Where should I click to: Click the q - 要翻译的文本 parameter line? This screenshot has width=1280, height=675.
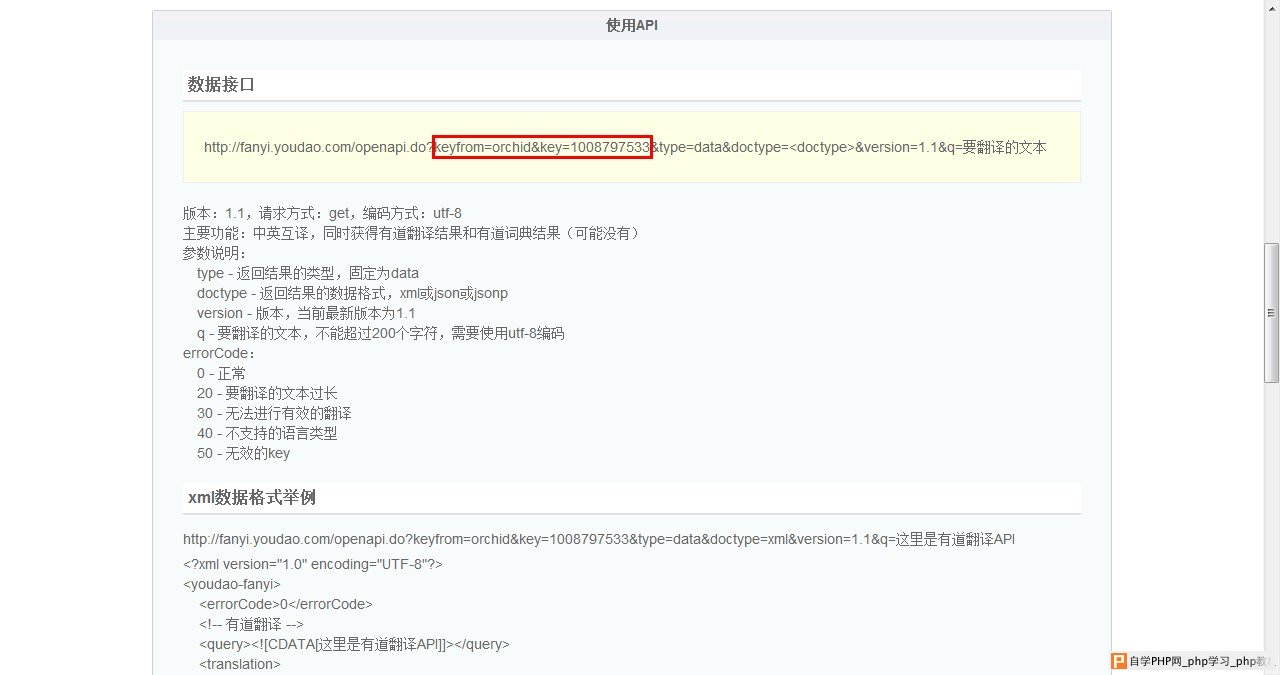(x=381, y=333)
